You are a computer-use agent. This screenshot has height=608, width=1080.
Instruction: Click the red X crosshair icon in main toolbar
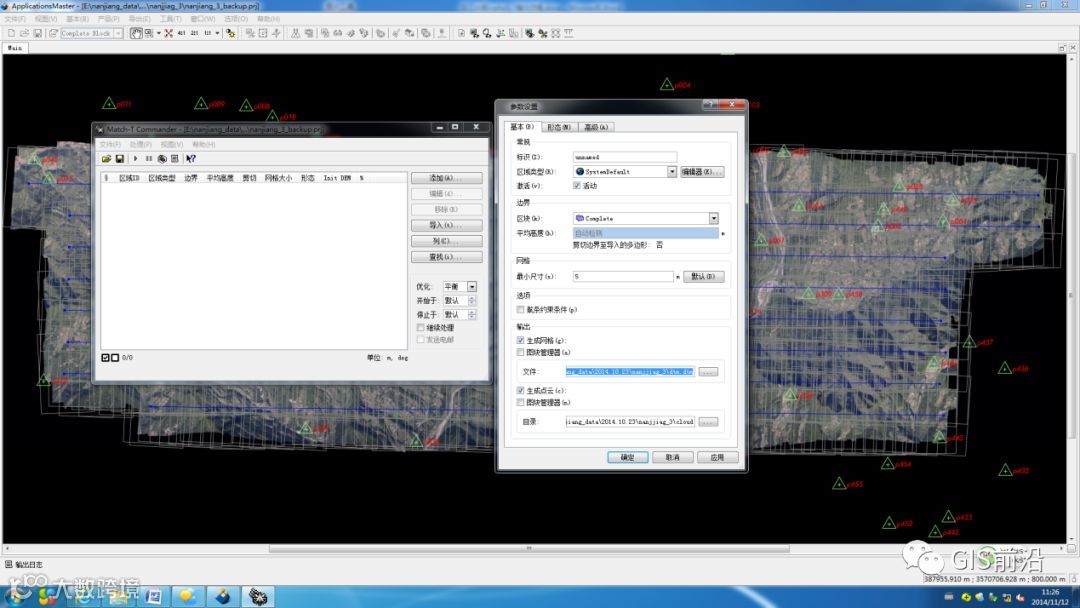point(168,33)
